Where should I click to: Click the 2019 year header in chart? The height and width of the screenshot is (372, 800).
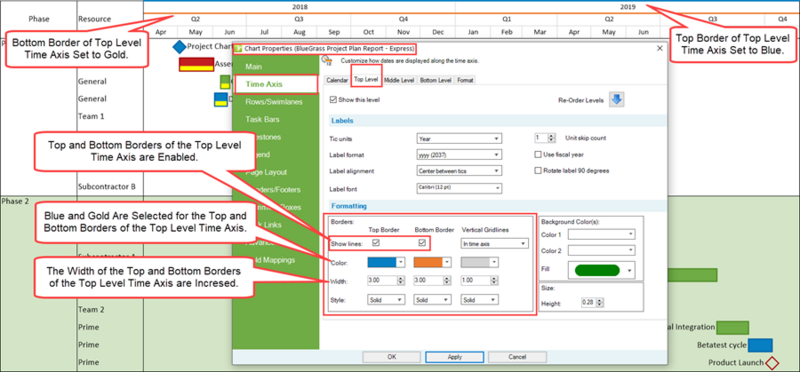coord(628,7)
